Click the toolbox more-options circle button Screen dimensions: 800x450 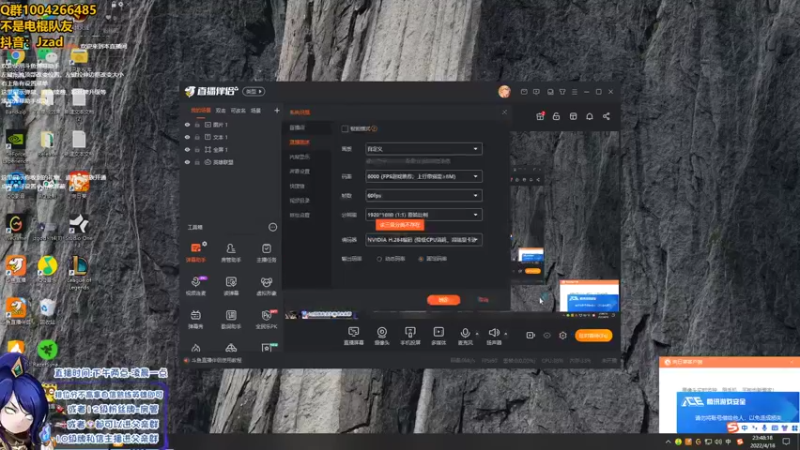click(x=273, y=227)
